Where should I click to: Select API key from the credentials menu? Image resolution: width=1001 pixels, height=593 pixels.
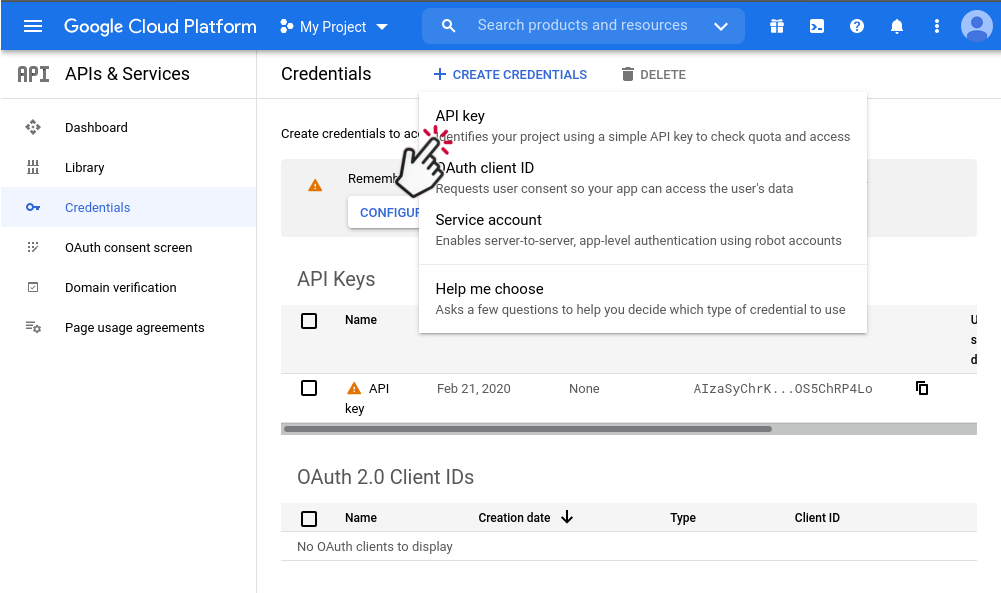(643, 126)
